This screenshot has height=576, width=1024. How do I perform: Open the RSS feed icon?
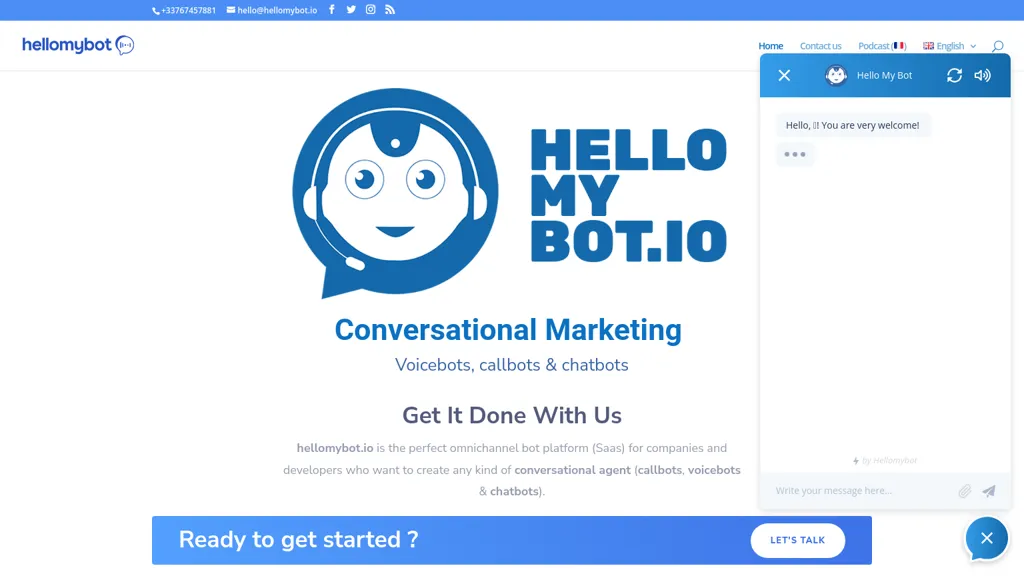pyautogui.click(x=390, y=10)
